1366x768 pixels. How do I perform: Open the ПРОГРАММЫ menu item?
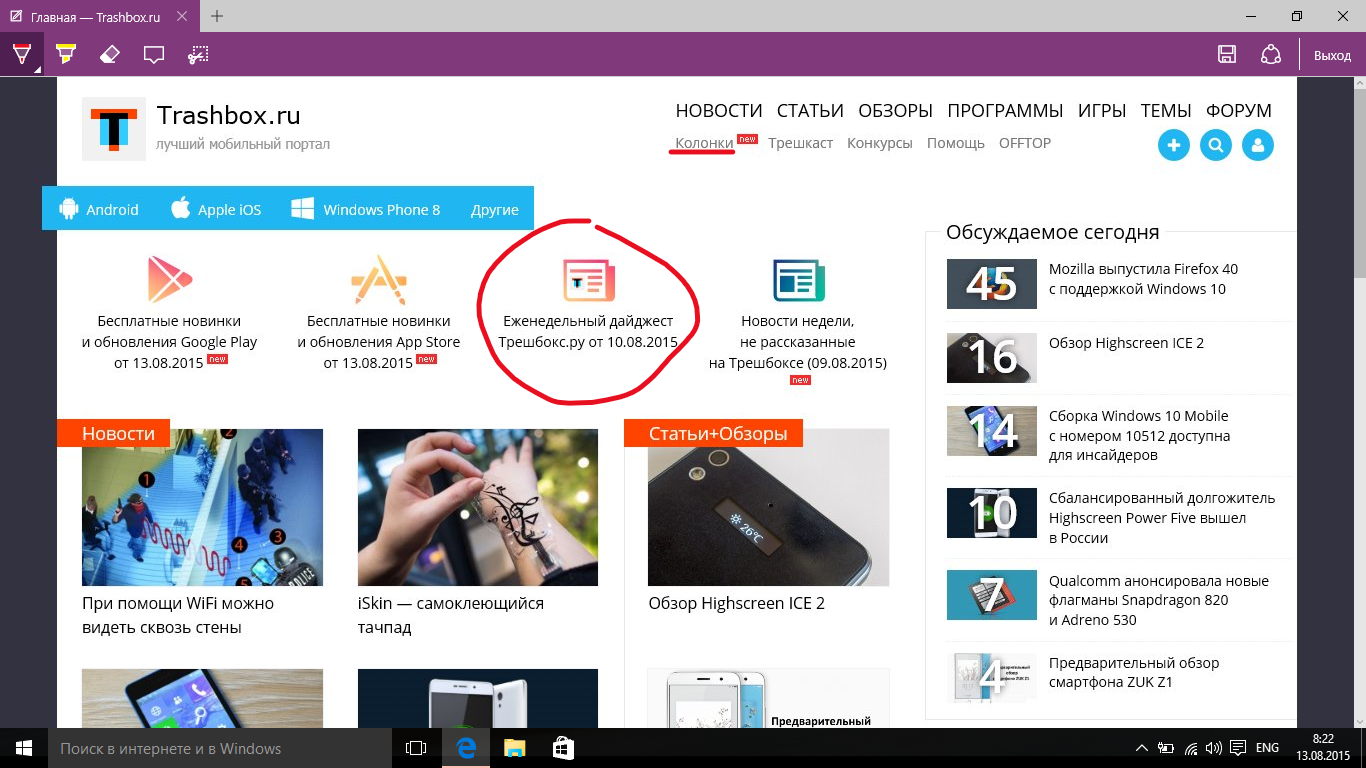pos(1005,111)
